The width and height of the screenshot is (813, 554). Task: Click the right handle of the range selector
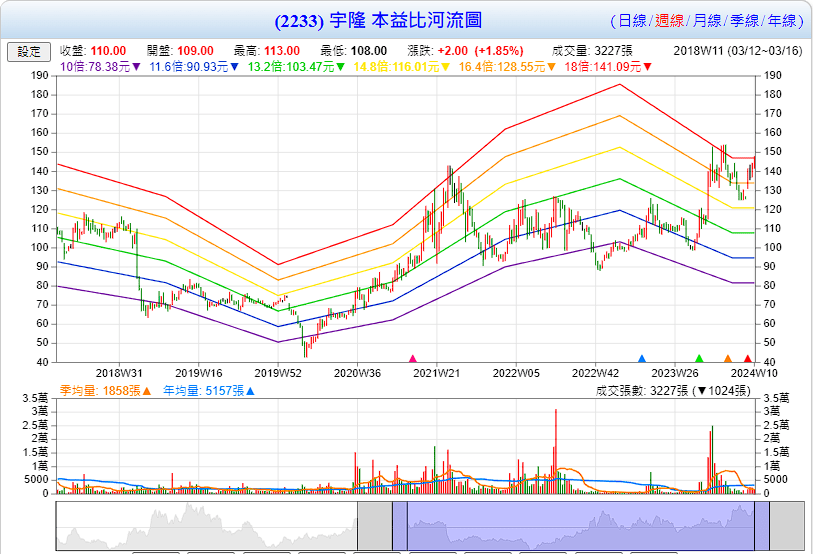point(762,526)
